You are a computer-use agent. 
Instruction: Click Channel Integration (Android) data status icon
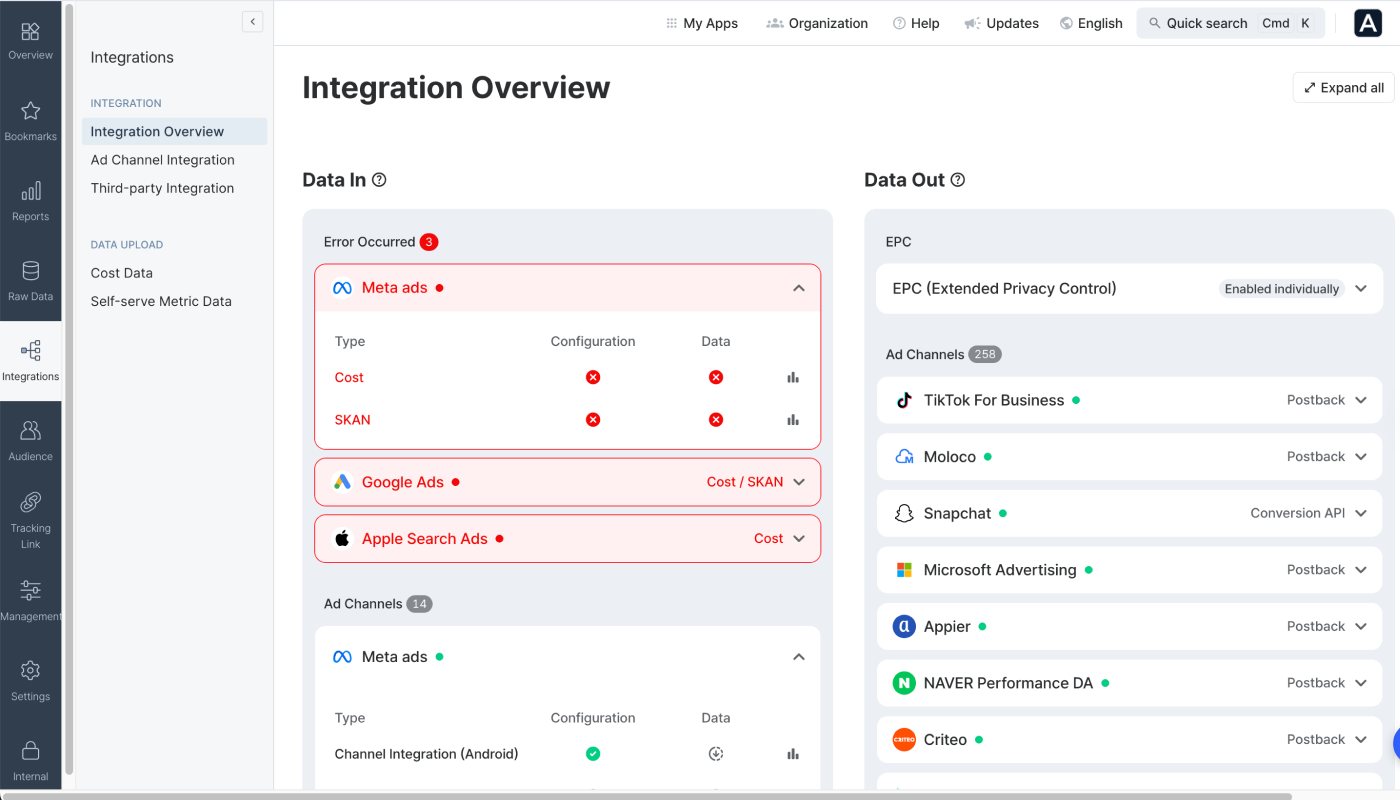(x=716, y=754)
